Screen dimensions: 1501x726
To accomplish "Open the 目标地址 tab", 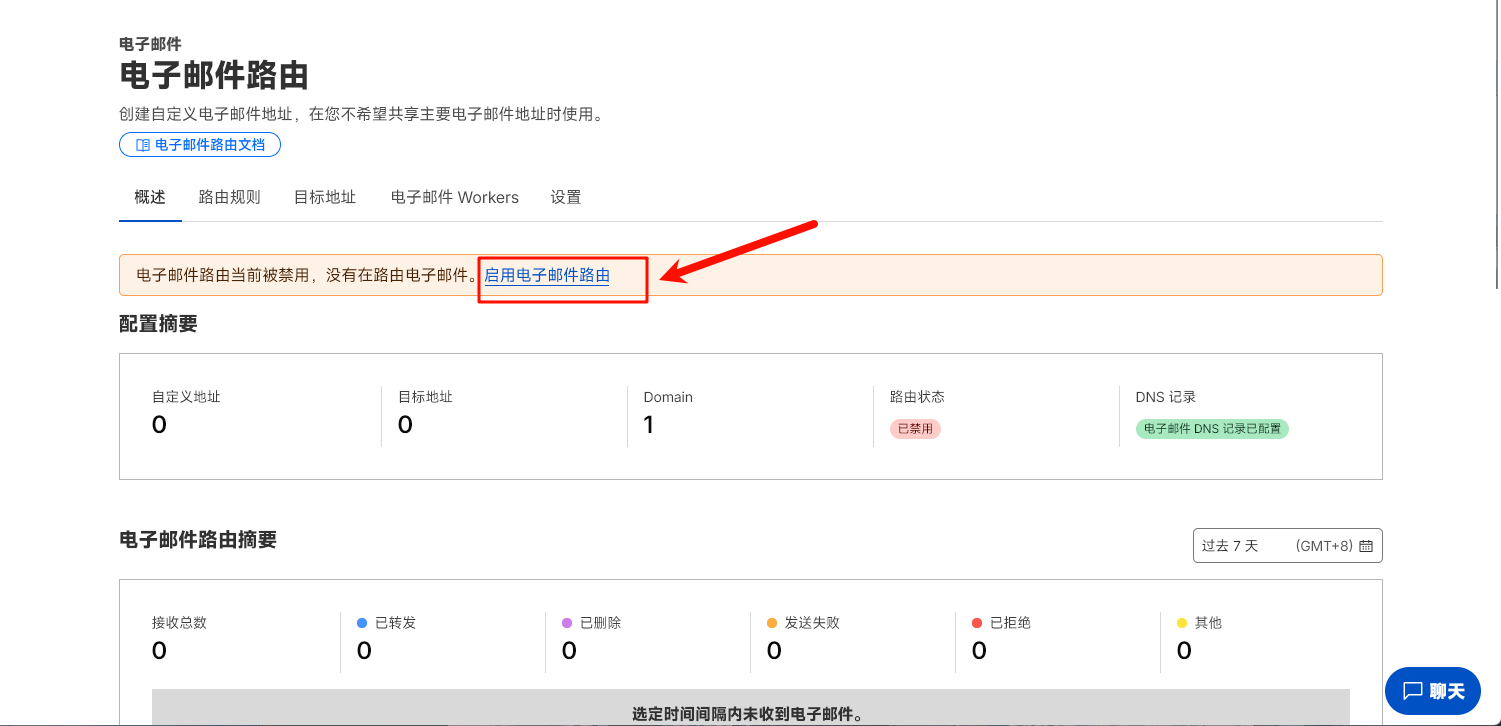I will tap(325, 197).
